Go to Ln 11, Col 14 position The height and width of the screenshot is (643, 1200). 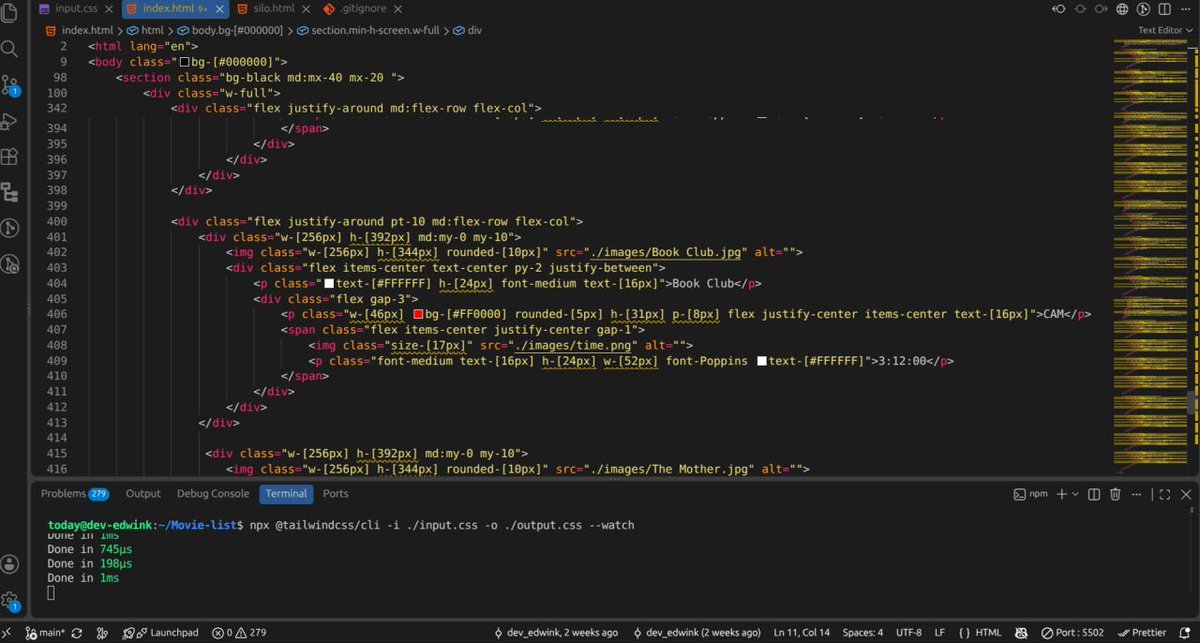(801, 633)
